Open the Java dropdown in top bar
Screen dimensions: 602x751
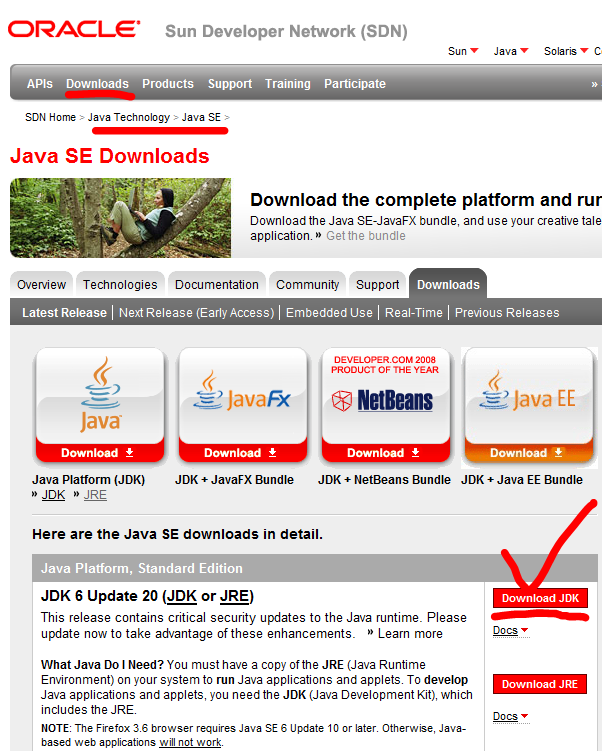[511, 51]
